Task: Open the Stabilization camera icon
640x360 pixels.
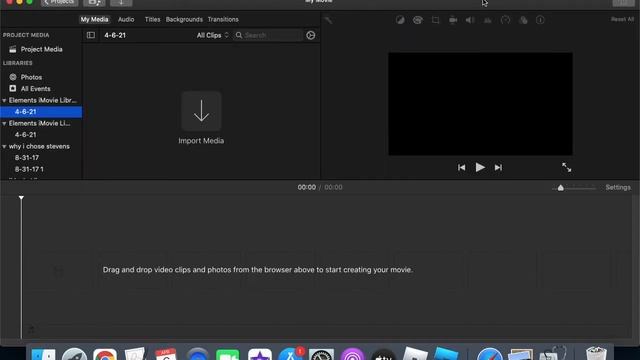Action: click(x=453, y=20)
